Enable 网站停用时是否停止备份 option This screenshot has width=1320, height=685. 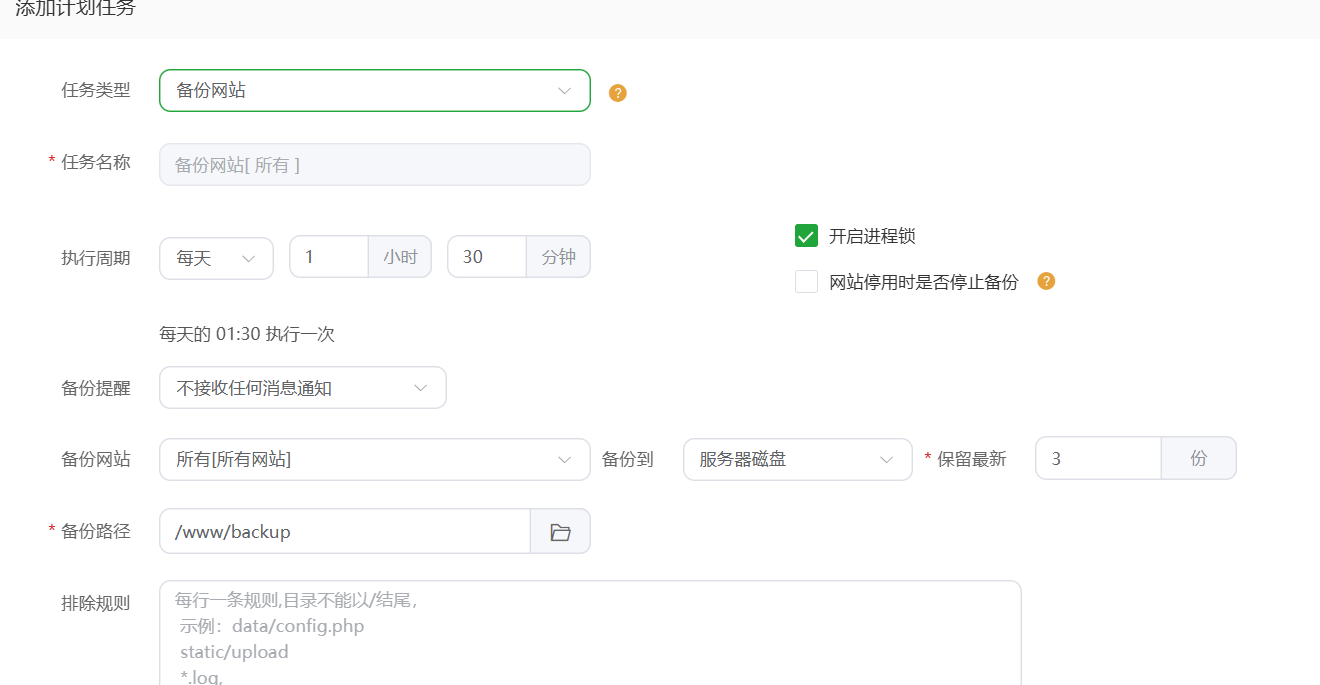[x=806, y=281]
